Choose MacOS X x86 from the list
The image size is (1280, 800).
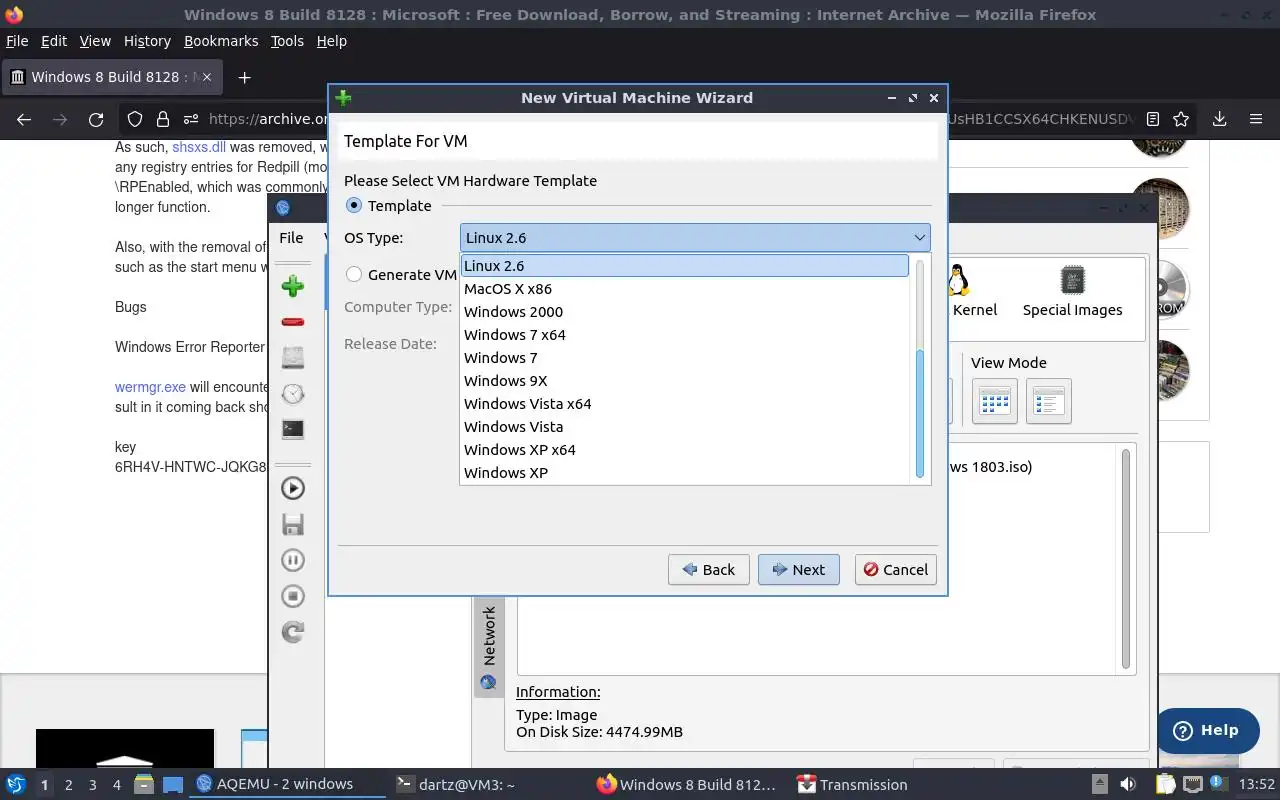685,289
